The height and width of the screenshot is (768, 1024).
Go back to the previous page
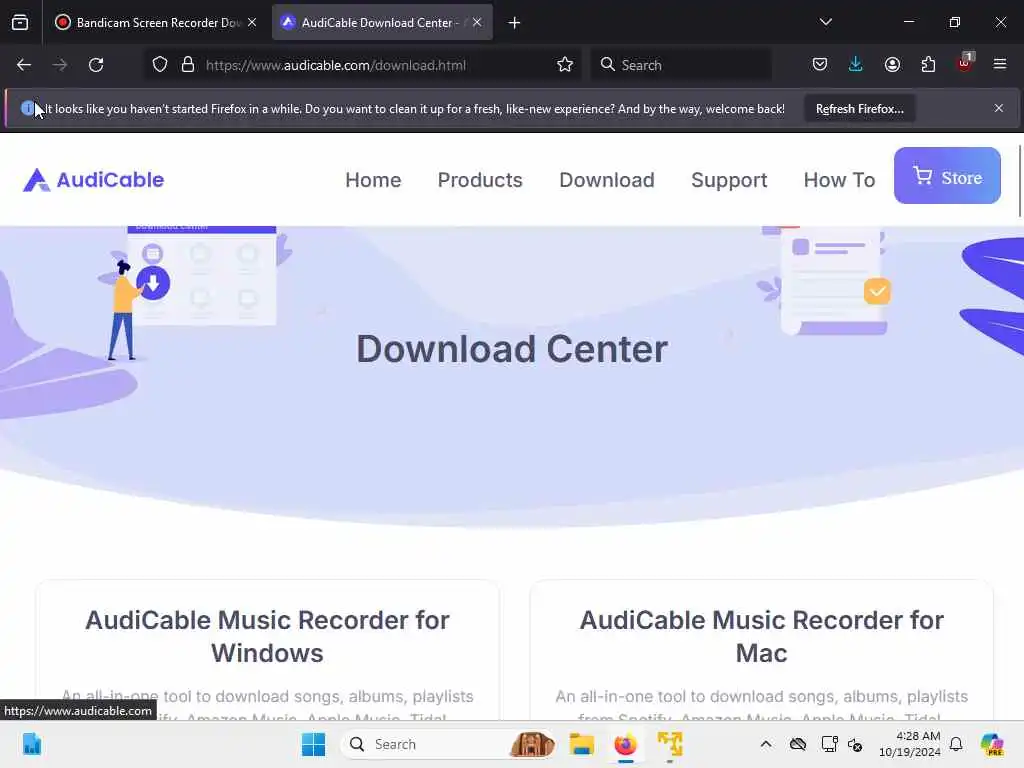24,65
